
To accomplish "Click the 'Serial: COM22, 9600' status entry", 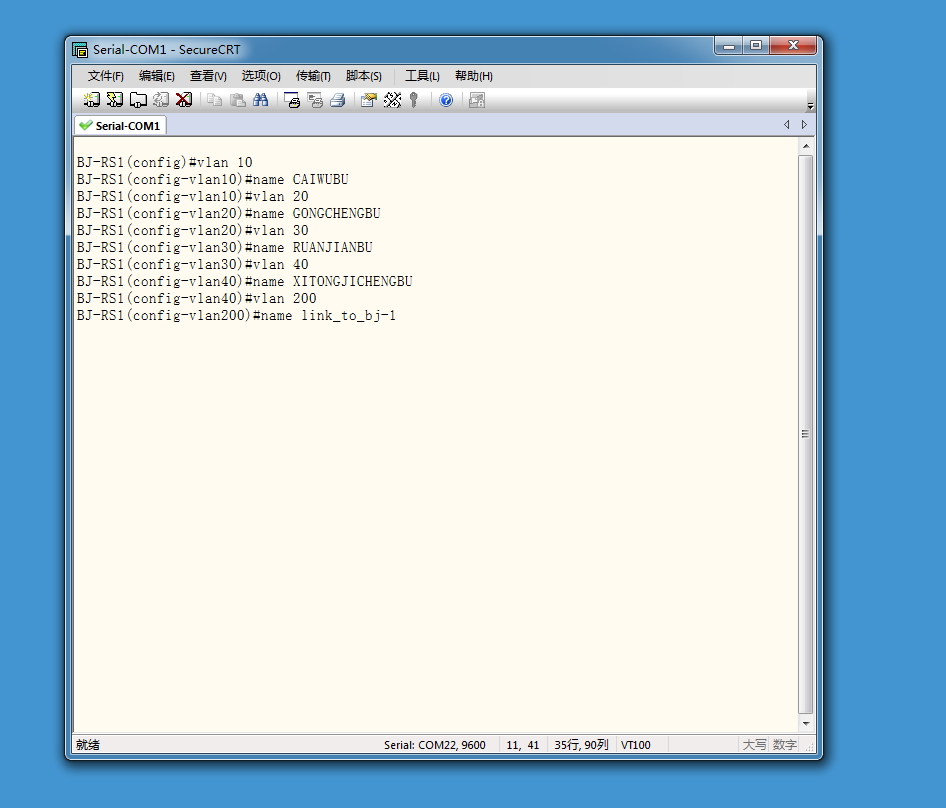I will pyautogui.click(x=434, y=745).
